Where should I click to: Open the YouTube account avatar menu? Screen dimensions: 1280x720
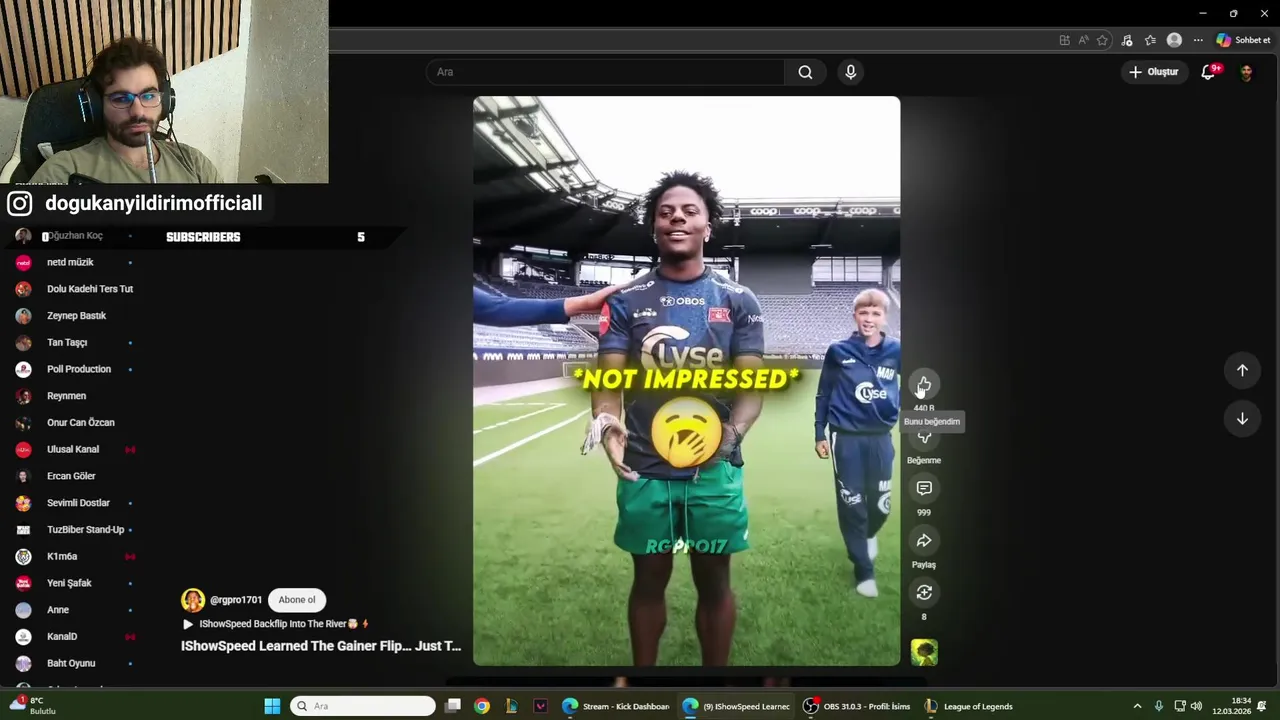point(1246,72)
